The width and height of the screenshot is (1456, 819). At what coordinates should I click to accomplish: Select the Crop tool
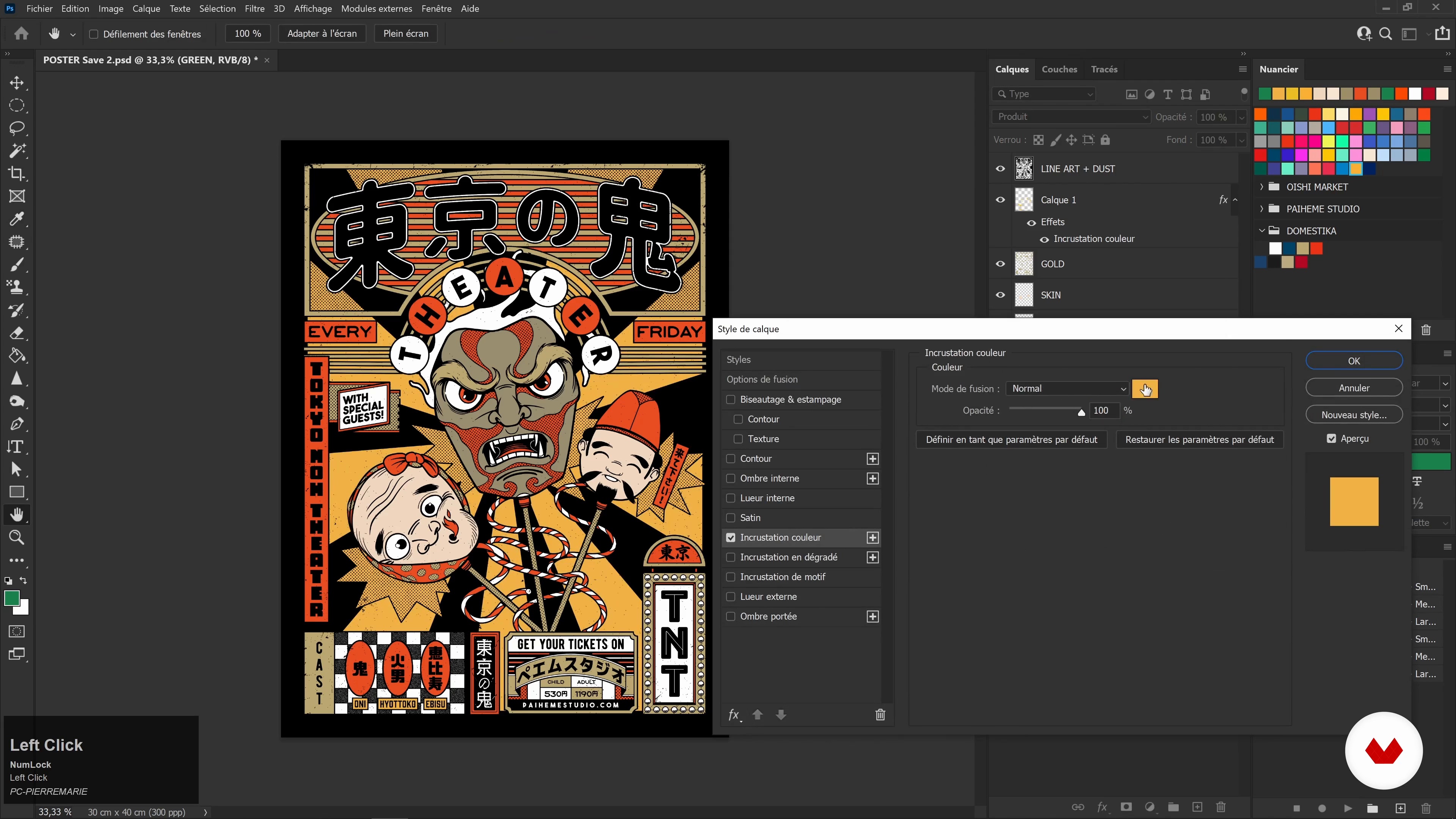point(16,174)
